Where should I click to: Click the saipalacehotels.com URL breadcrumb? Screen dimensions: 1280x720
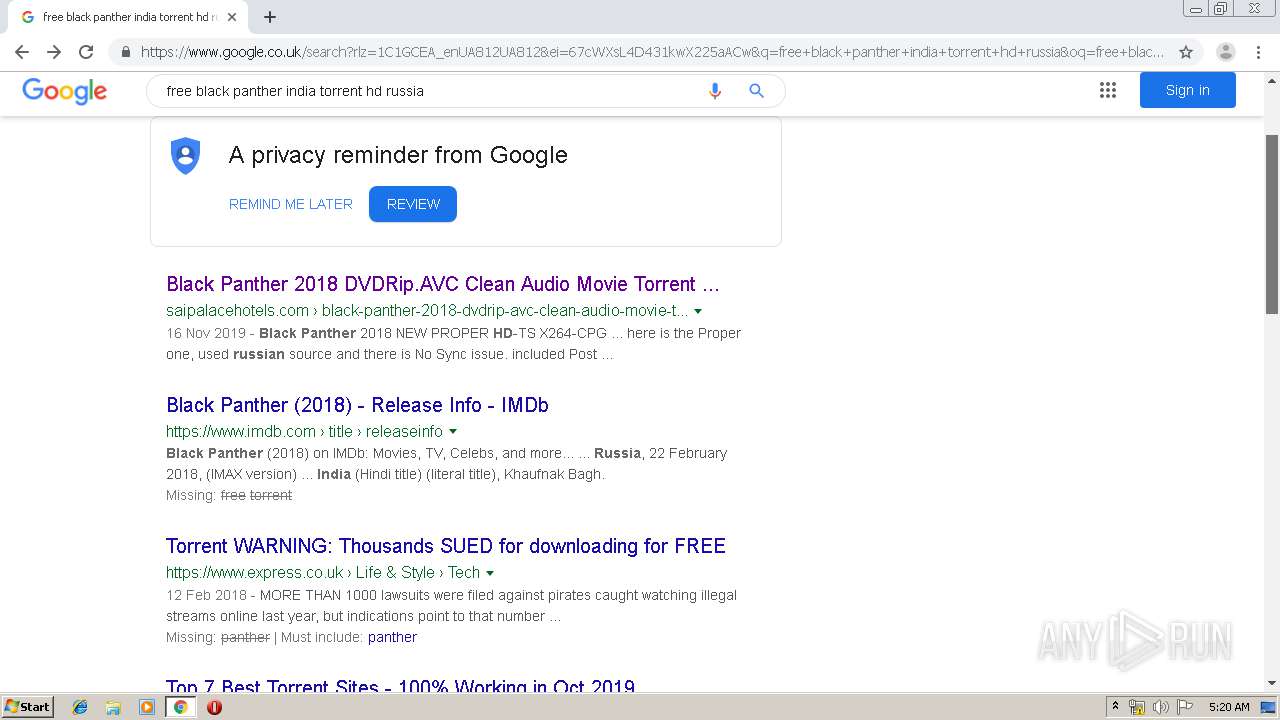427,311
